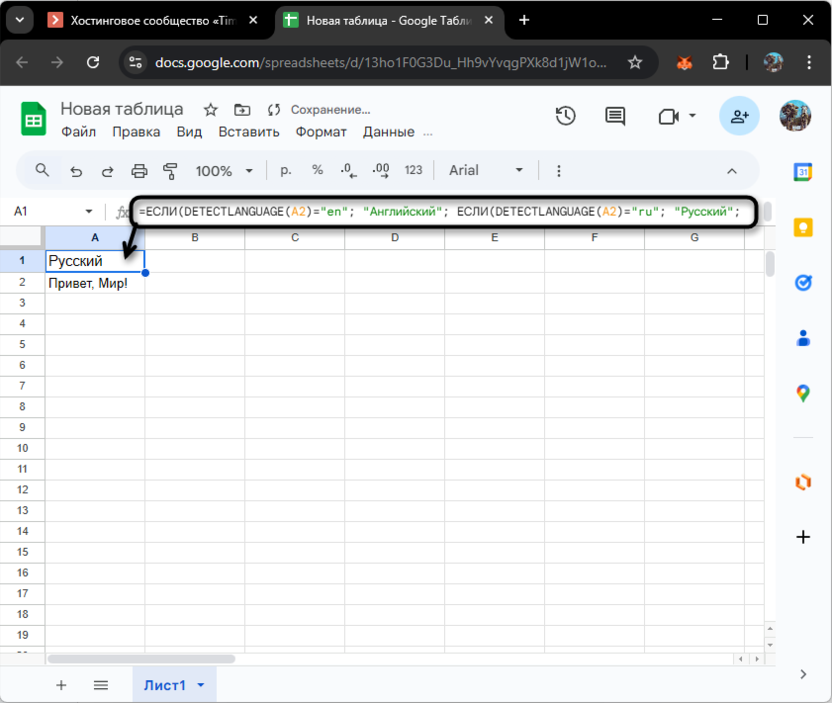Viewport: 832px width, 703px height.
Task: Open the Файл menu
Action: [79, 132]
